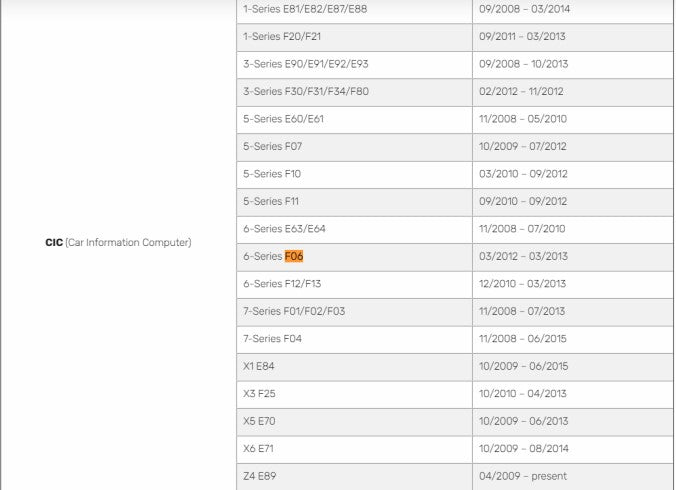Select the X1 E84 model cell
The height and width of the screenshot is (490, 676).
click(258, 367)
